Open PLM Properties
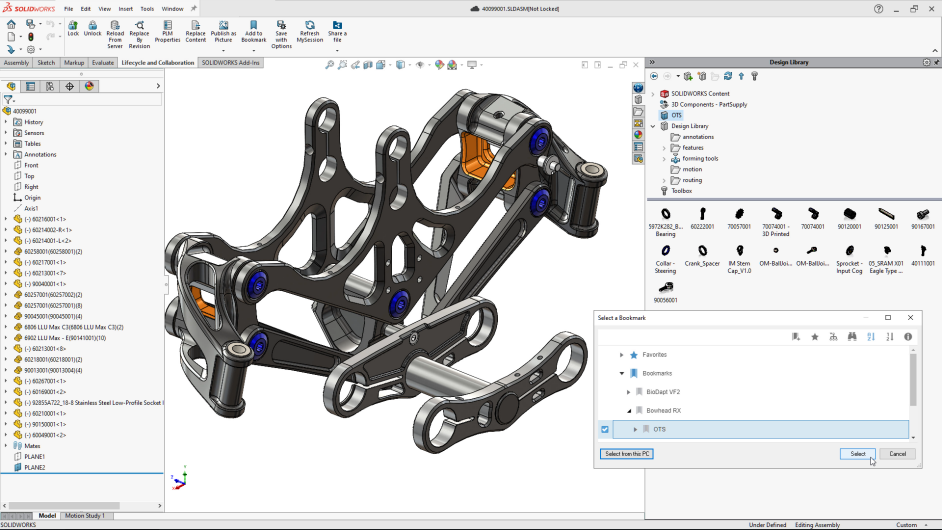942x530 pixels. 167,25
